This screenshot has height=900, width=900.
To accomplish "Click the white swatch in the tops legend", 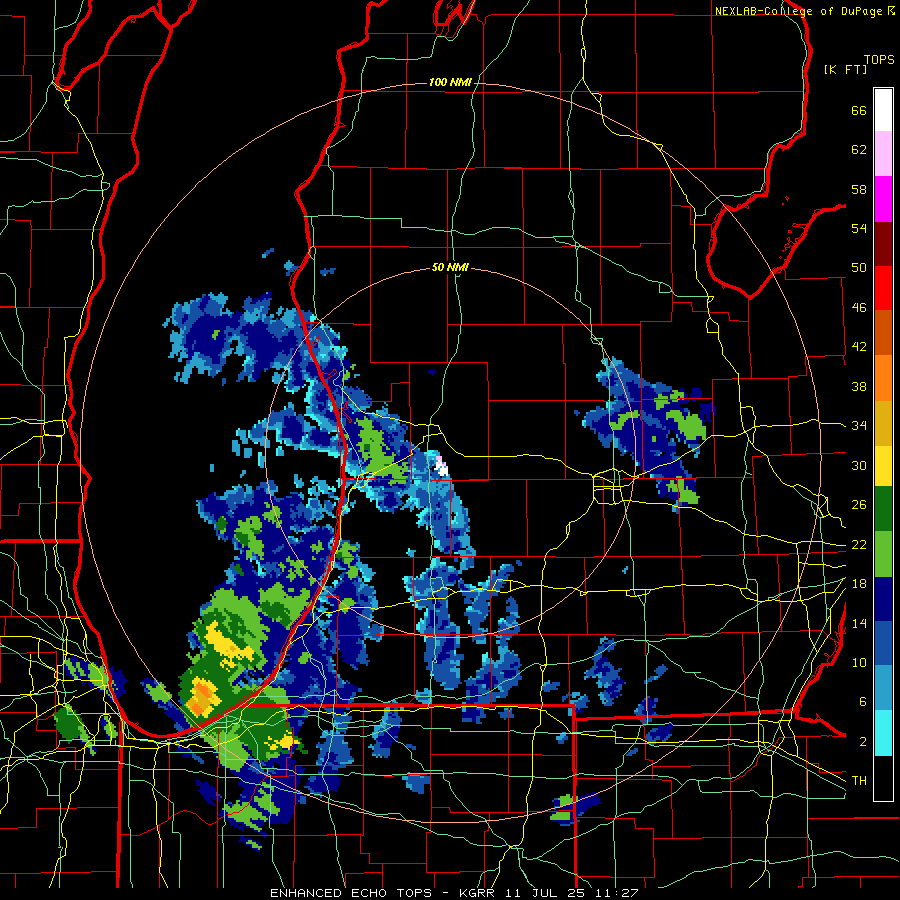I will click(883, 110).
